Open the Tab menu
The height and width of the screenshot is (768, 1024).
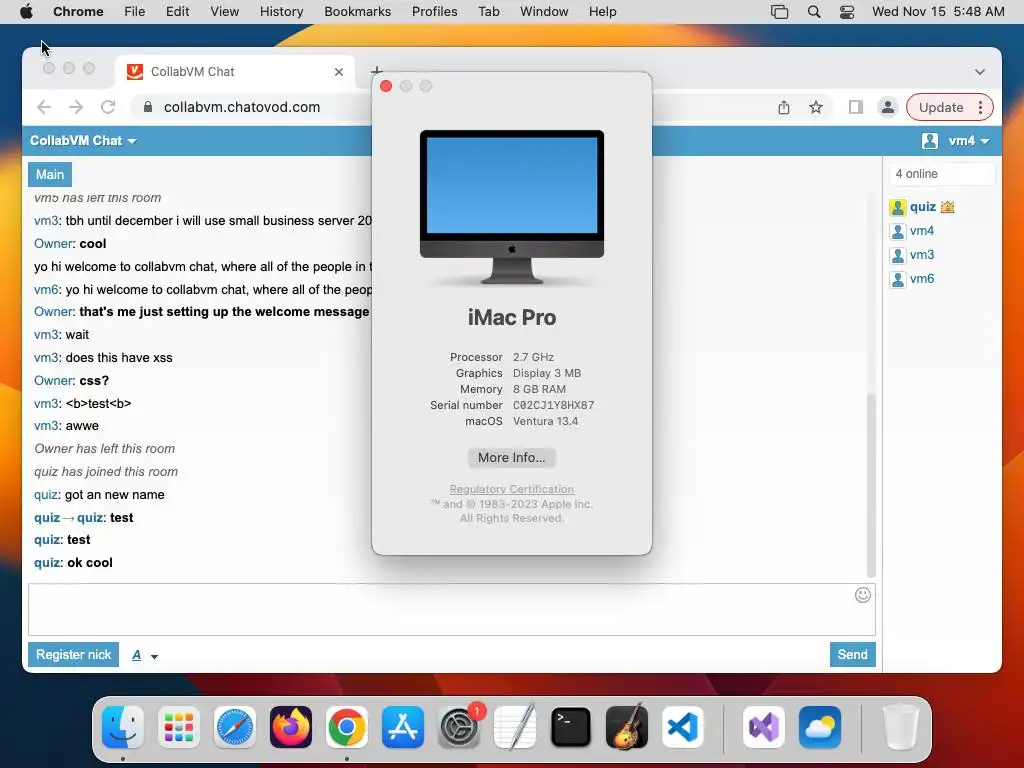pos(488,12)
